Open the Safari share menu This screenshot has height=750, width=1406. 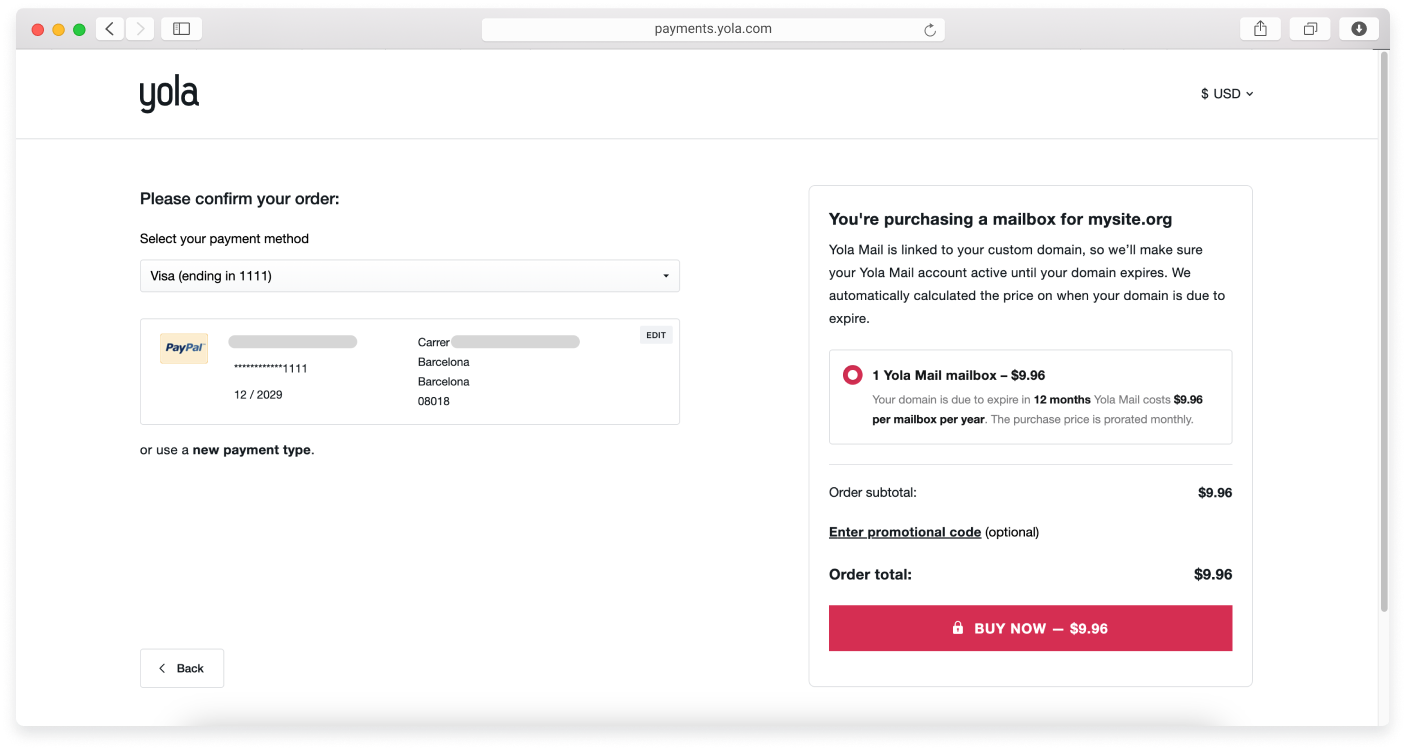(1260, 29)
